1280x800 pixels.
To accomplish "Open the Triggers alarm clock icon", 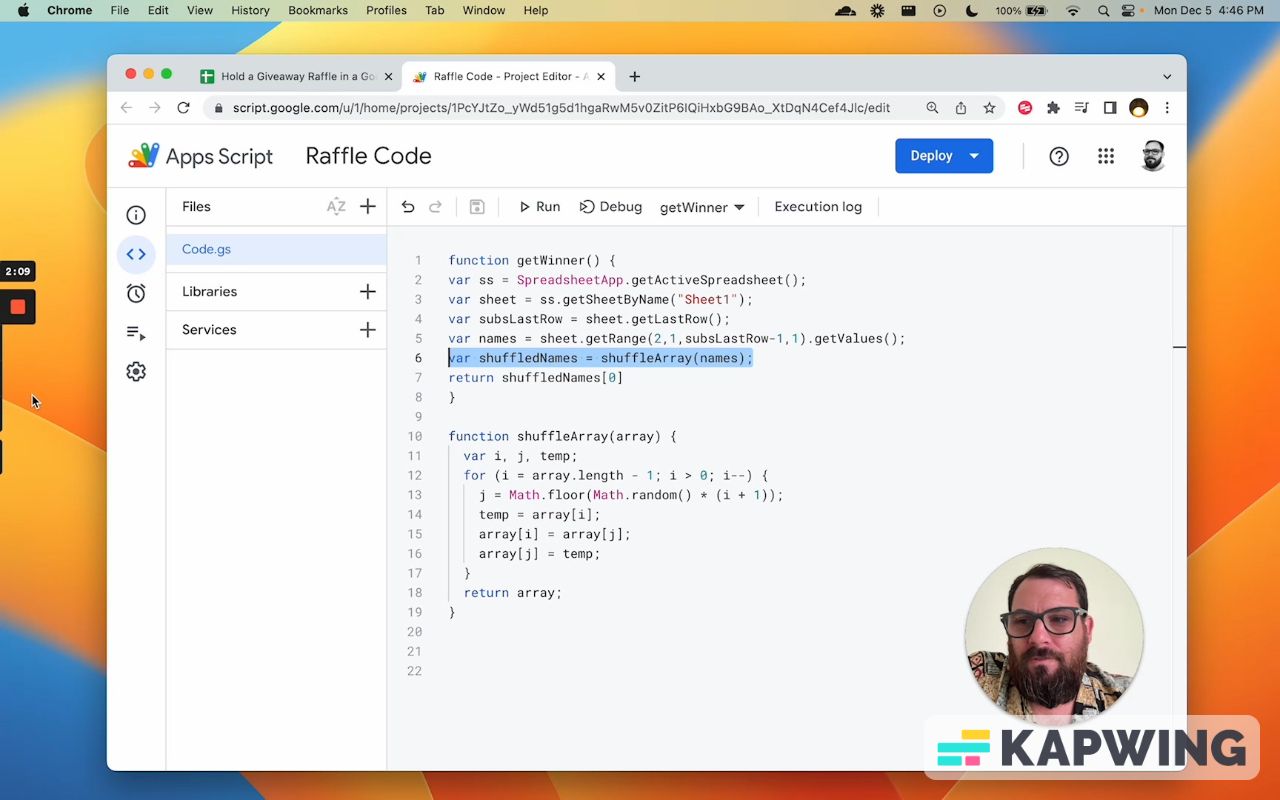I will coord(136,293).
